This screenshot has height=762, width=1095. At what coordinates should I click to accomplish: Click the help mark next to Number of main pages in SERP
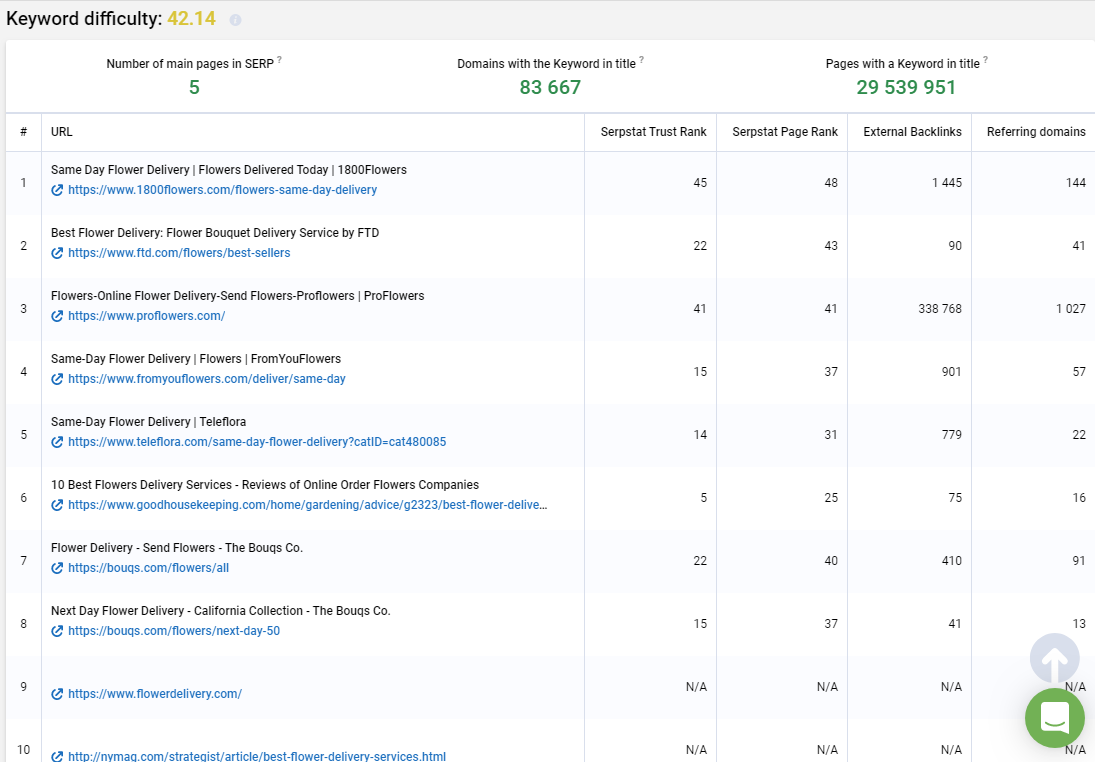279,59
